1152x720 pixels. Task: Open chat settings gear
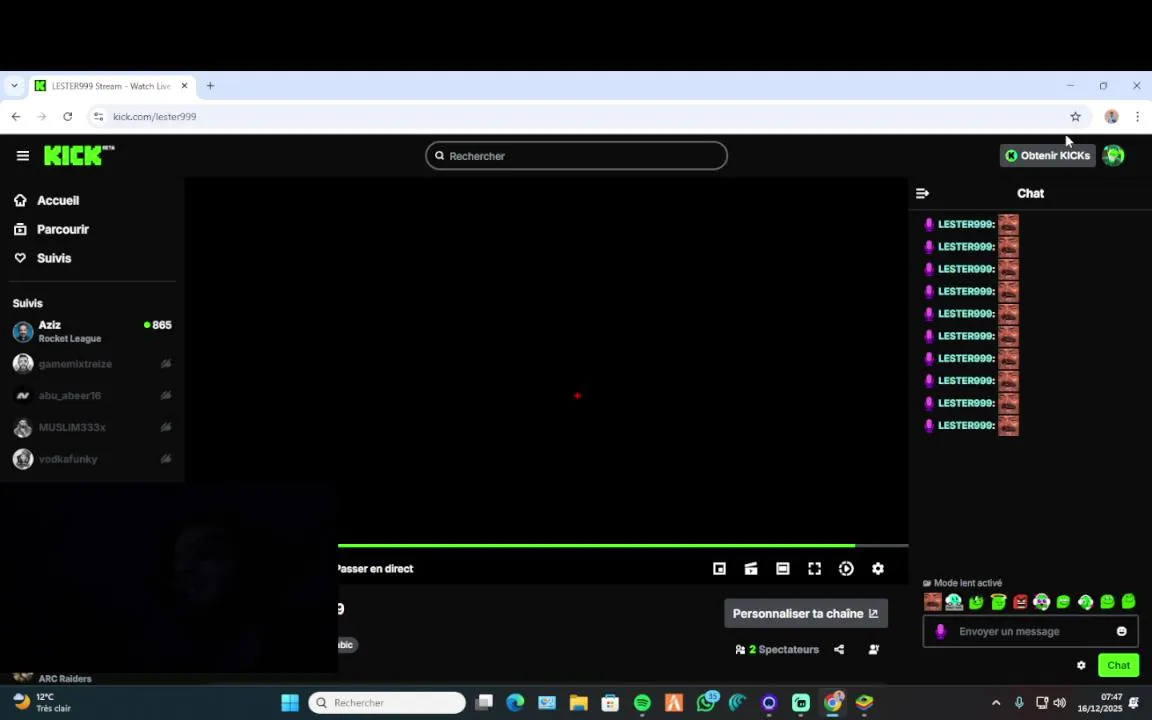[x=1081, y=665]
